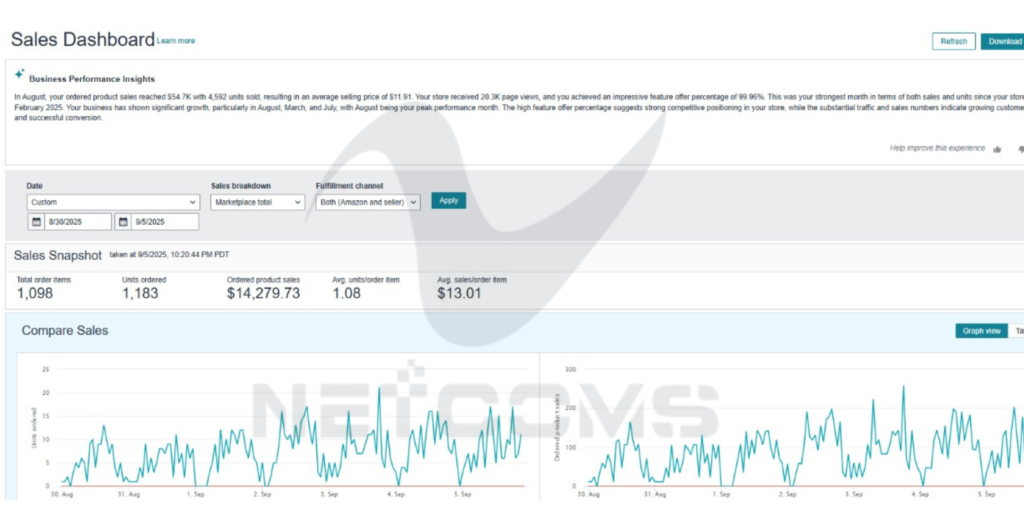The image size is (1024, 512).
Task: Open the Sales breakdown dropdown
Action: point(257,202)
